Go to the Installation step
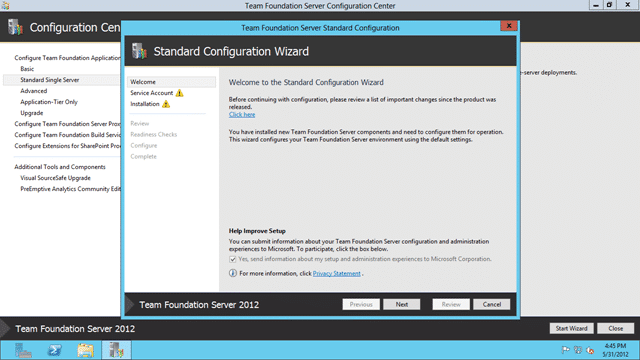This screenshot has height=360, width=640. (x=145, y=104)
